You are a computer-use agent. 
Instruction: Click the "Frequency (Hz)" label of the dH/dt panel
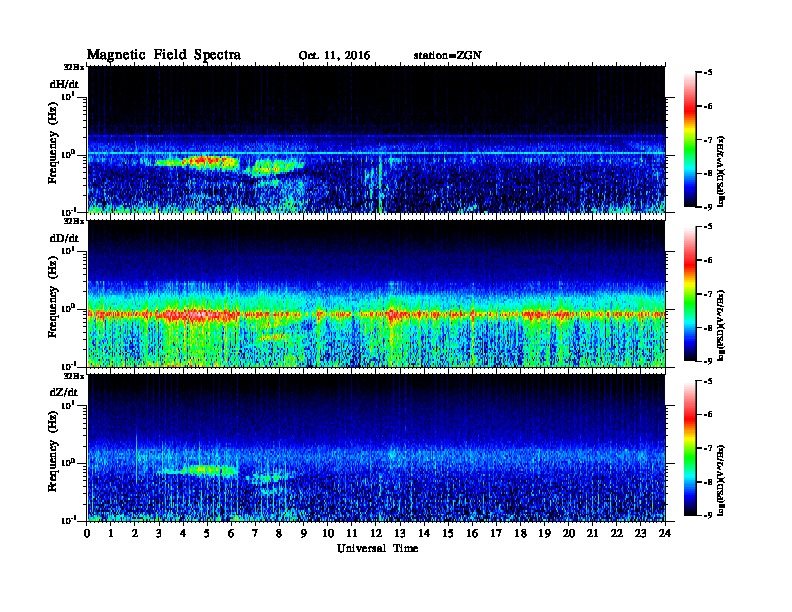pos(53,143)
